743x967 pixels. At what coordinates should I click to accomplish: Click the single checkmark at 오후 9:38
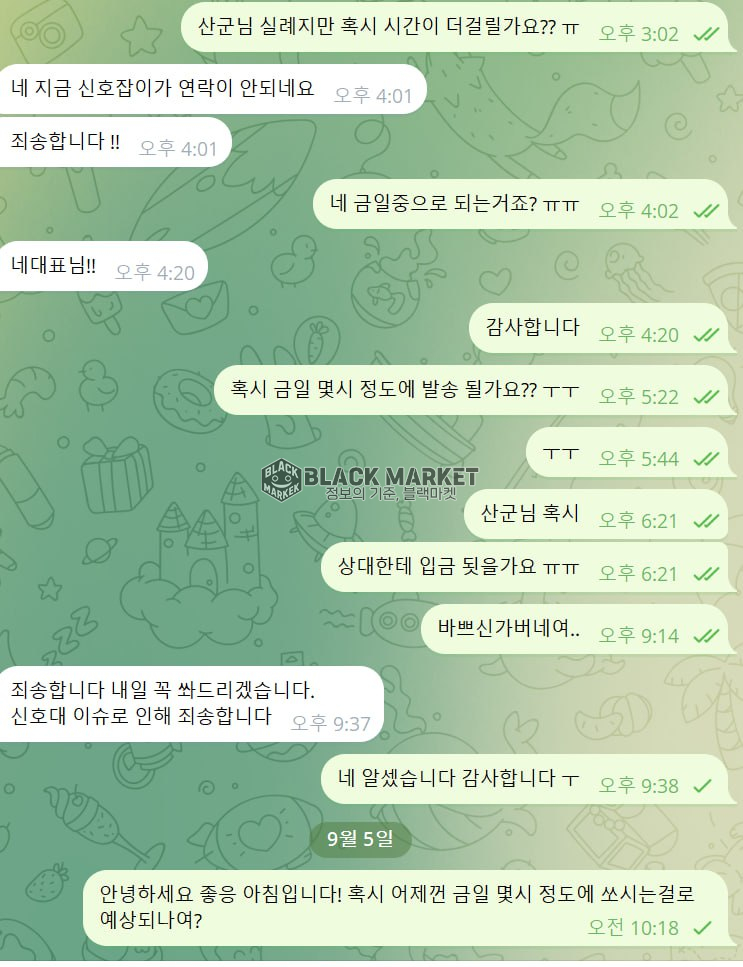tap(702, 786)
